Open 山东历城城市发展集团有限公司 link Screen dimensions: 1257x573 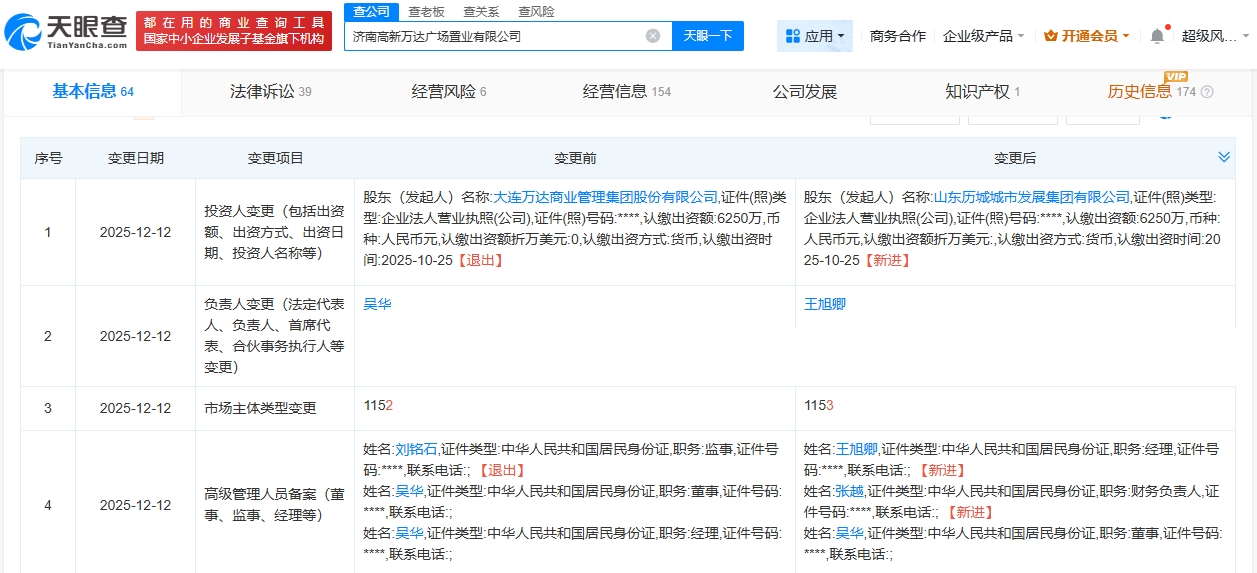[1031, 197]
